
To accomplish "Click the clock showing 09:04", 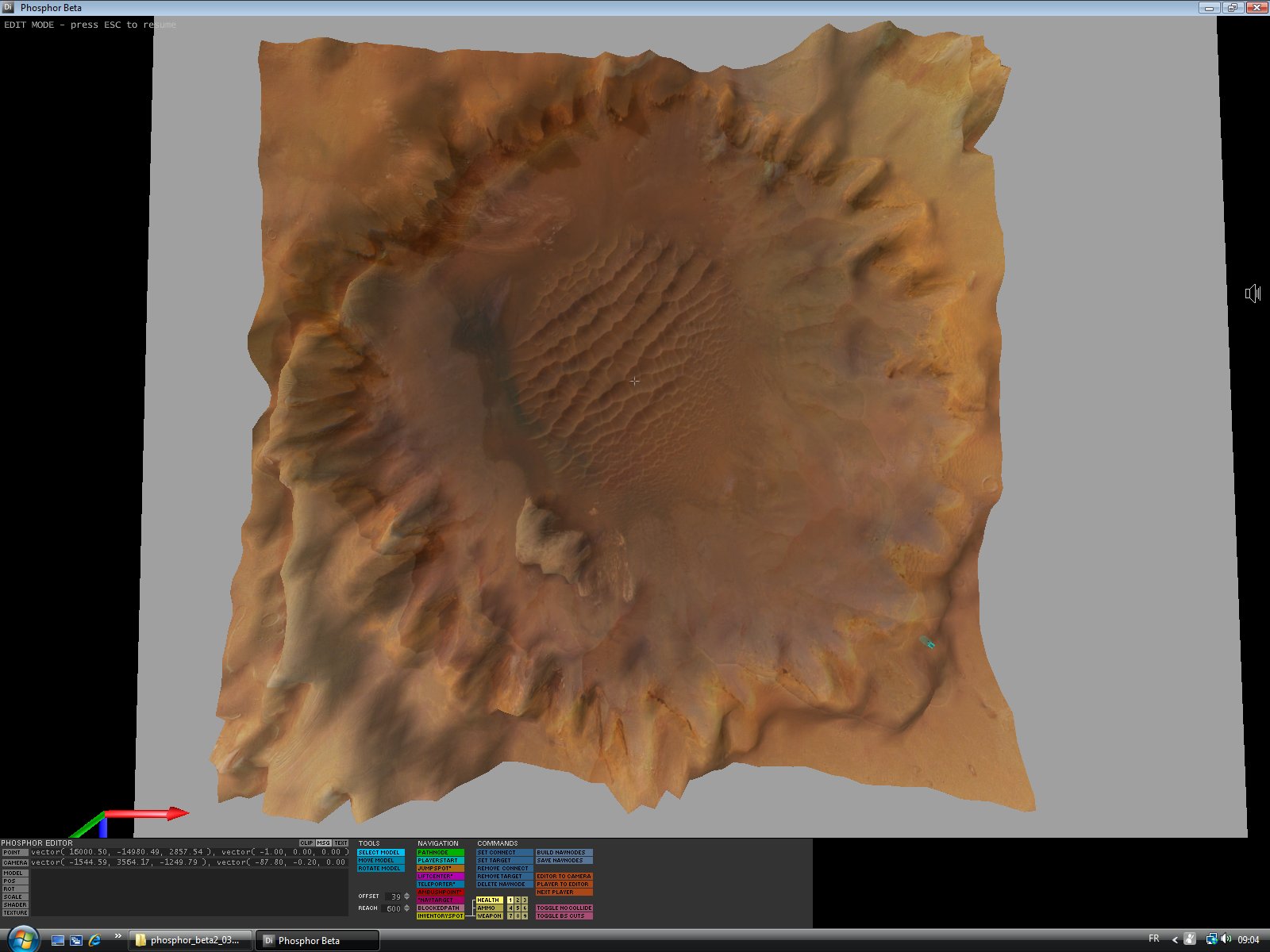I will (1249, 940).
